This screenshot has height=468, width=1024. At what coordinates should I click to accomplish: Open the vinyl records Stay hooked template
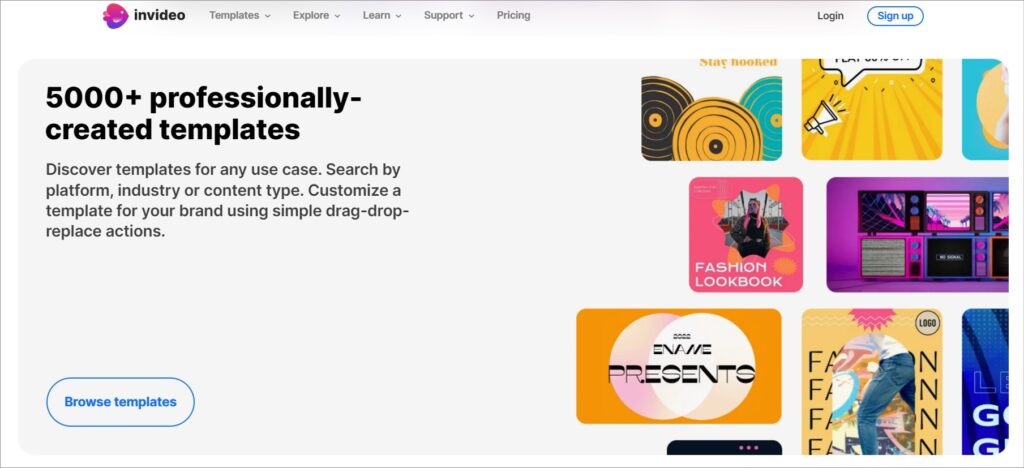[x=711, y=110]
